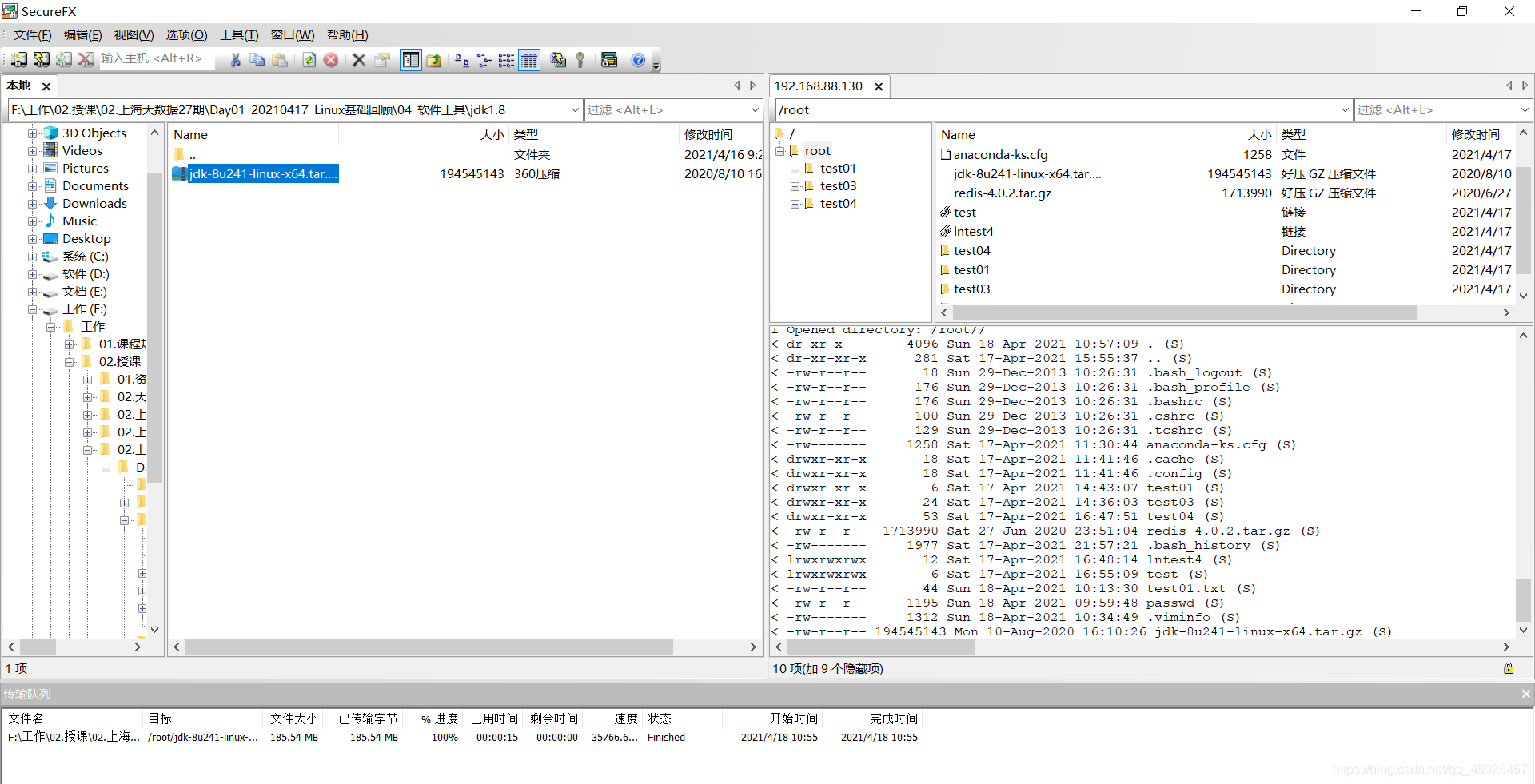This screenshot has height=784, width=1535.
Task: Switch to Large Icons view
Action: coord(461,60)
